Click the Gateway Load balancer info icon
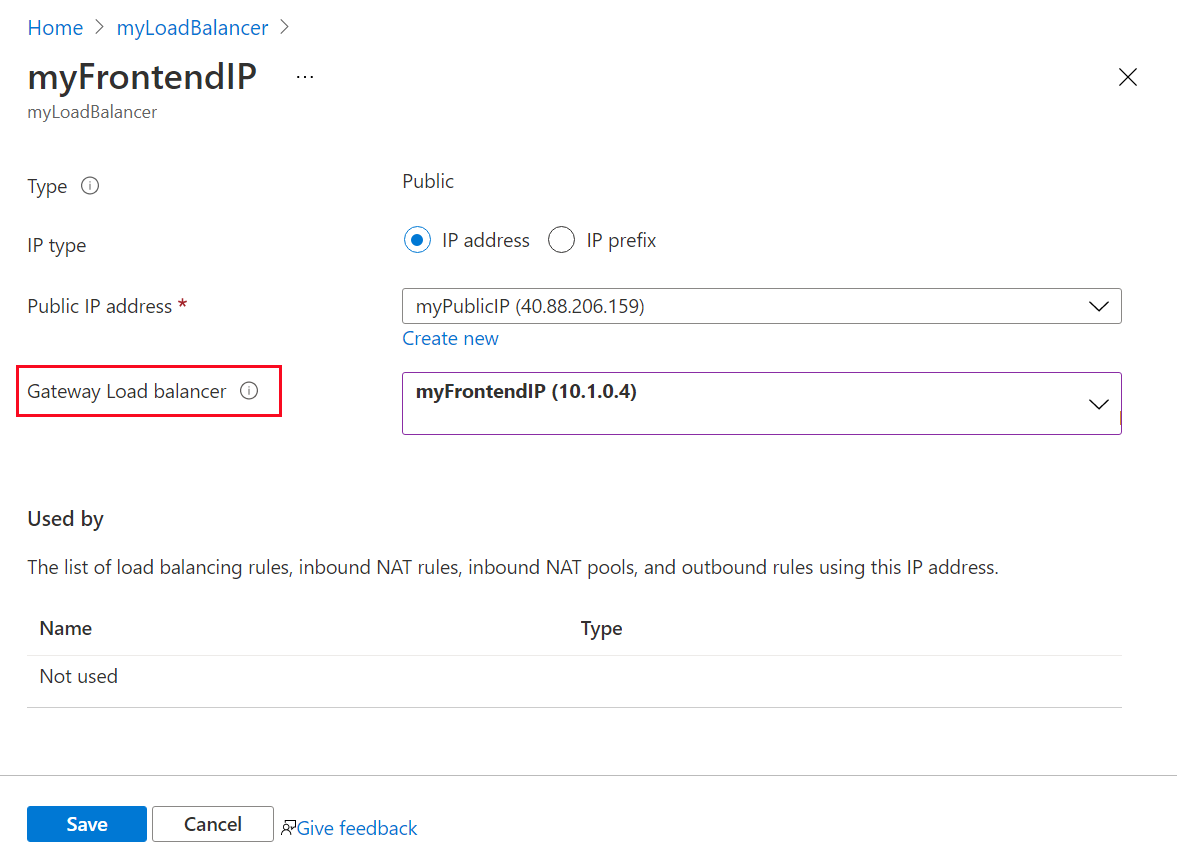This screenshot has width=1177, height=868. coord(249,391)
